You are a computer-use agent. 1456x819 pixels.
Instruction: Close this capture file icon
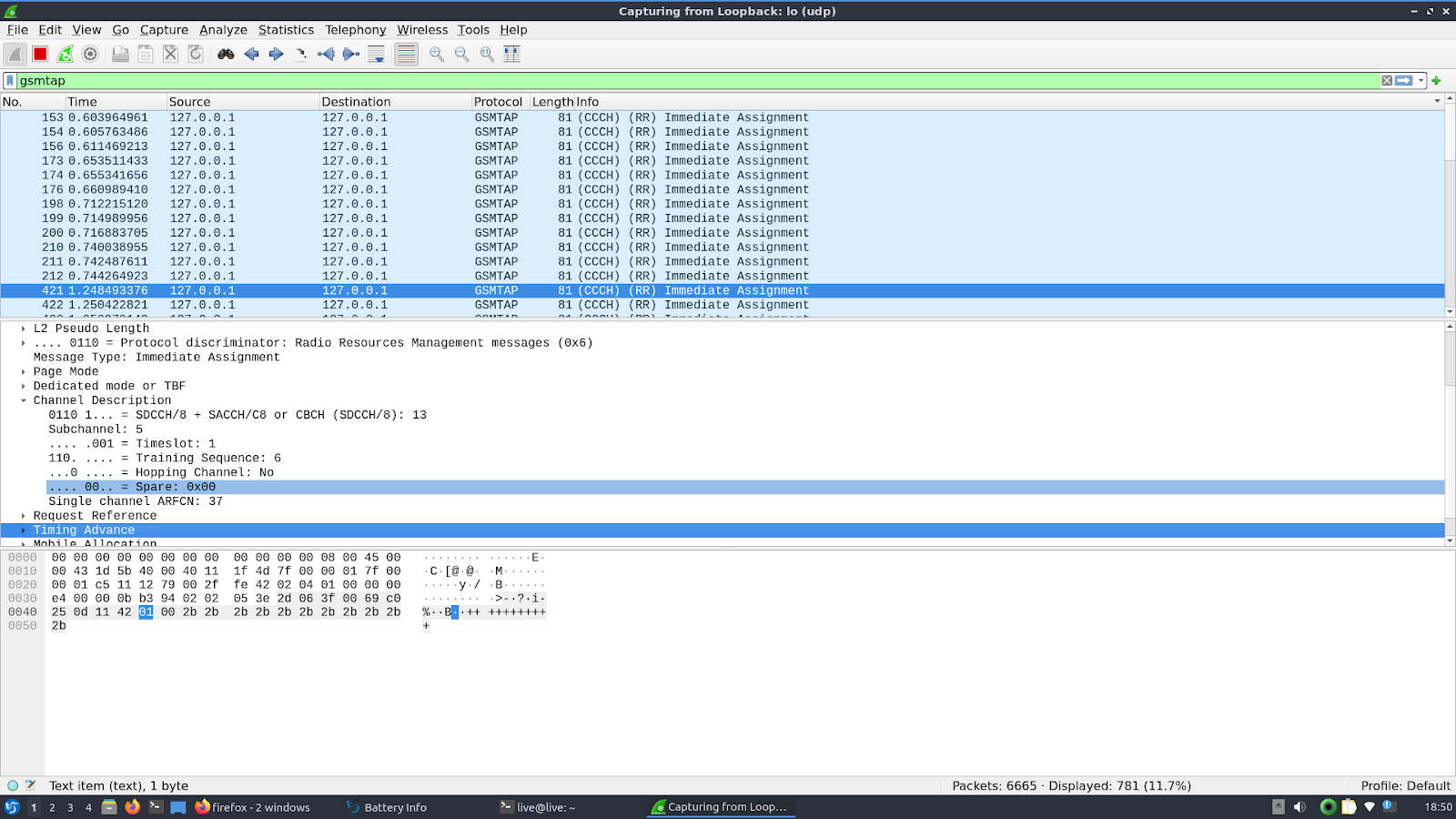(170, 55)
